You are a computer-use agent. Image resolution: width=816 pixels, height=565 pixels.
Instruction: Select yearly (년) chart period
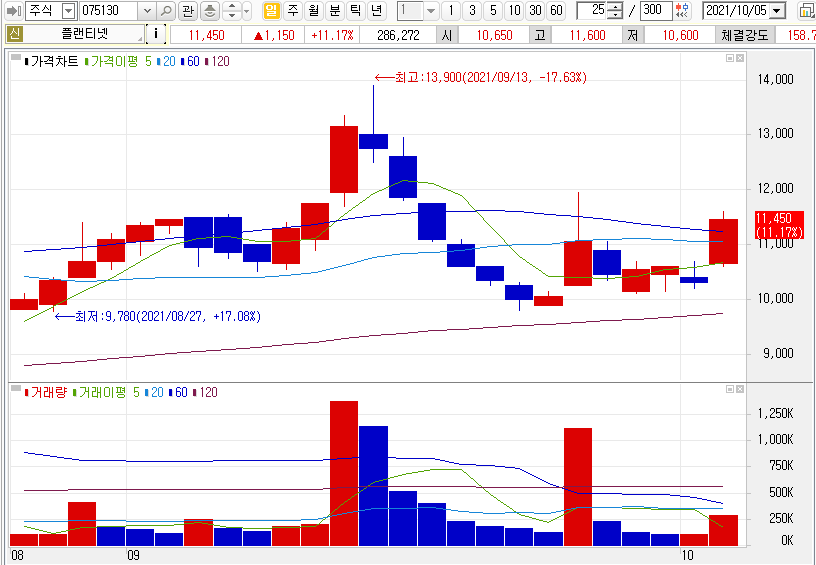click(376, 10)
